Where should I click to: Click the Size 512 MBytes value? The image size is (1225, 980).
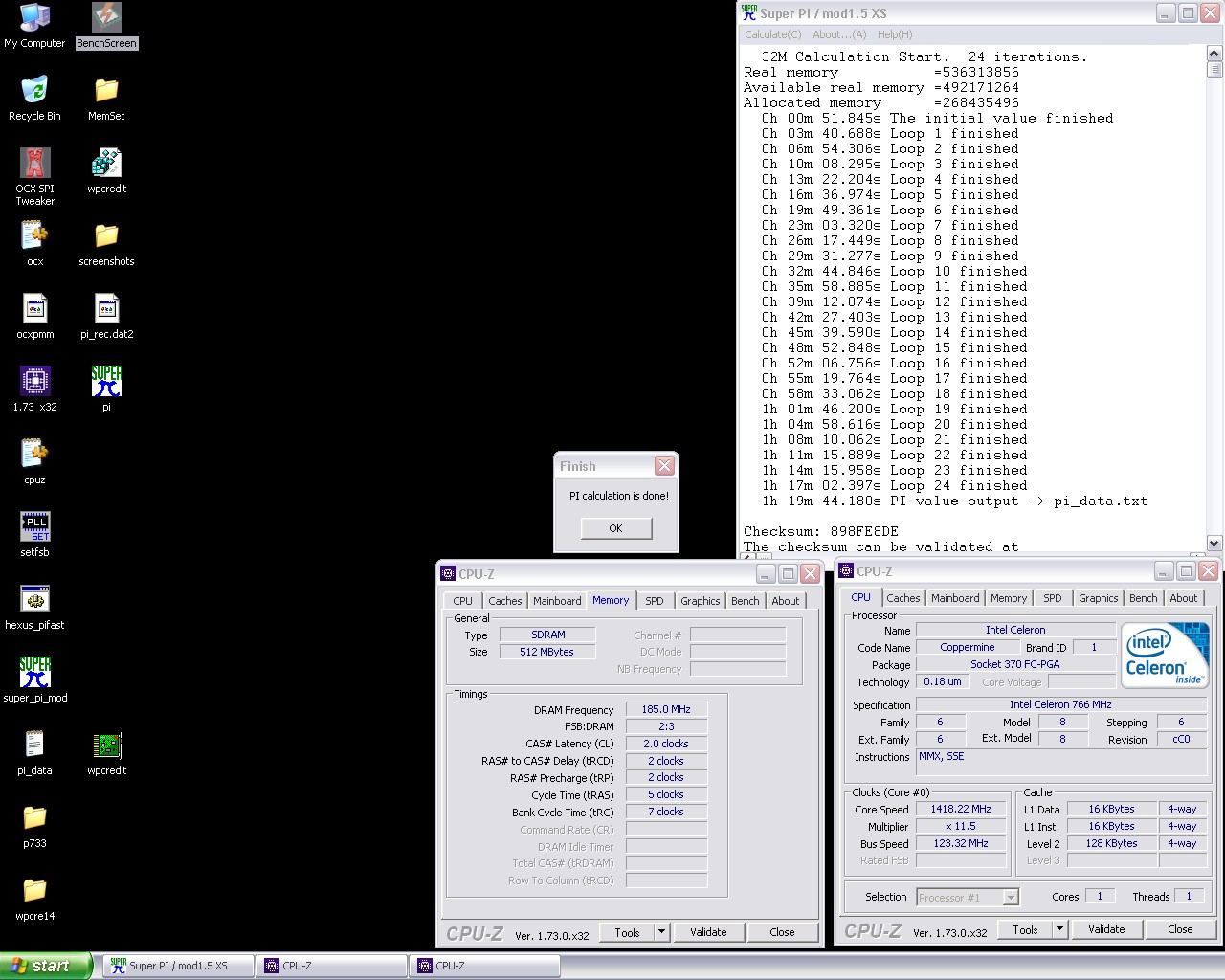[547, 652]
